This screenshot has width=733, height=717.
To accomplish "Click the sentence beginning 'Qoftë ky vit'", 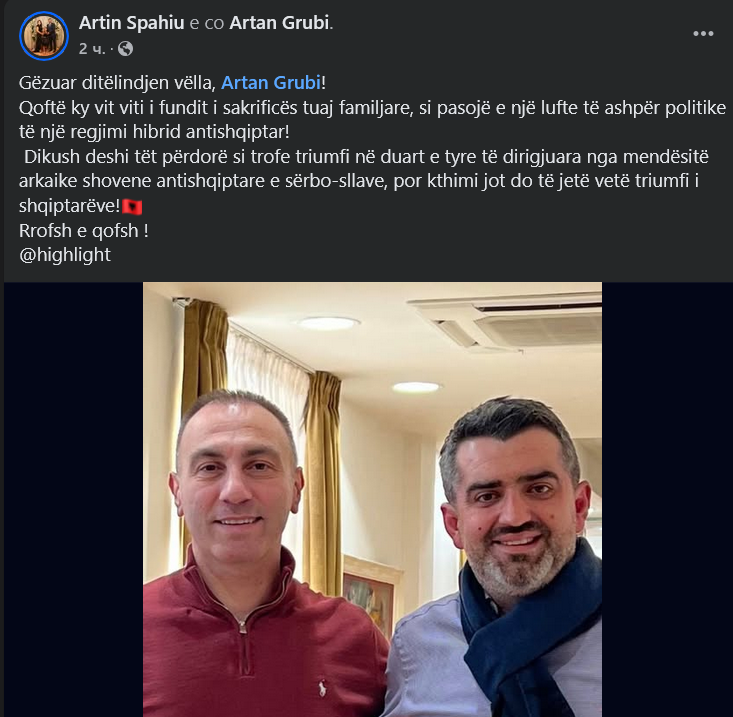I will [372, 120].
